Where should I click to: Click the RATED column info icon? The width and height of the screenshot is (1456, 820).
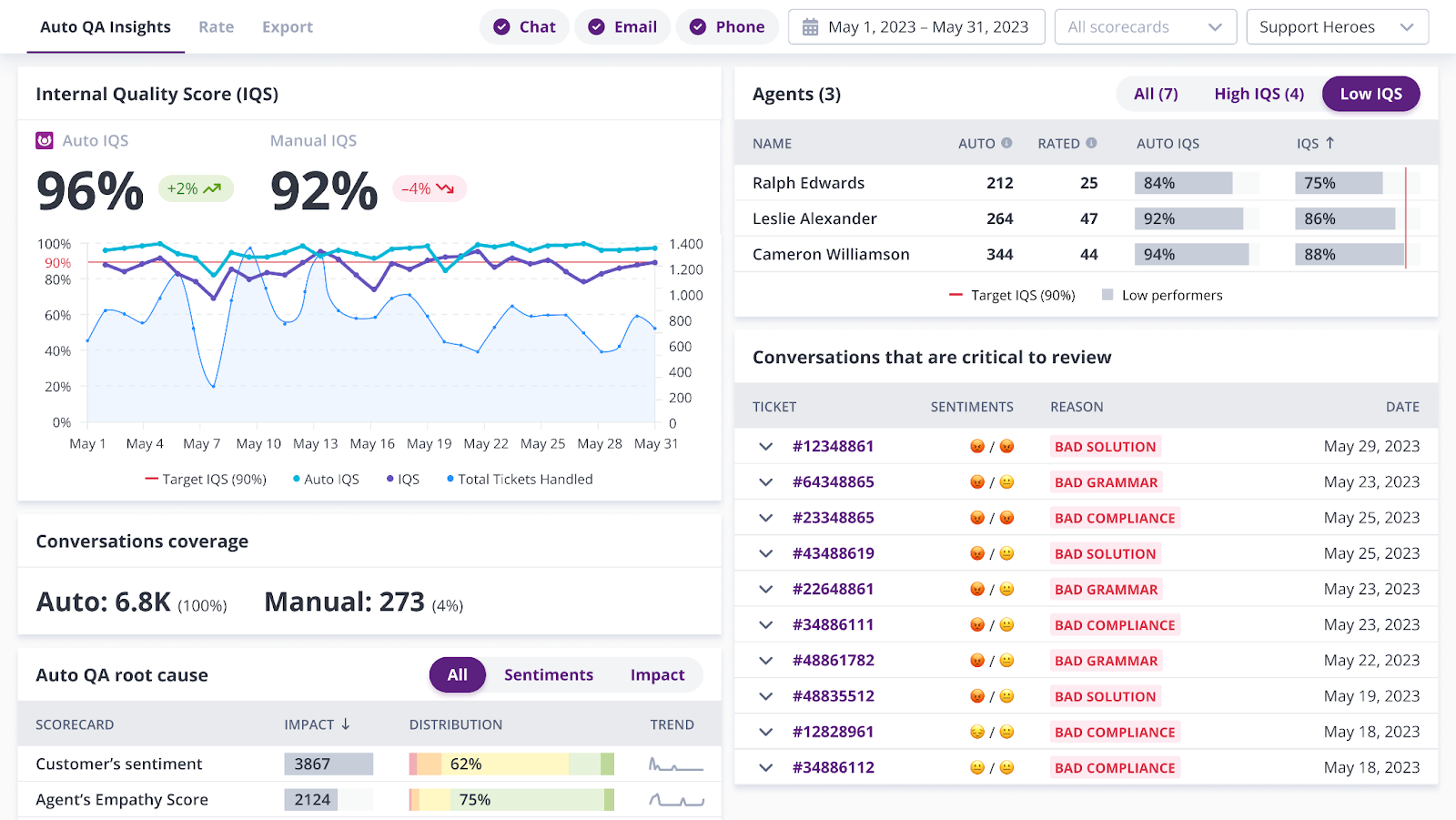click(x=1091, y=143)
